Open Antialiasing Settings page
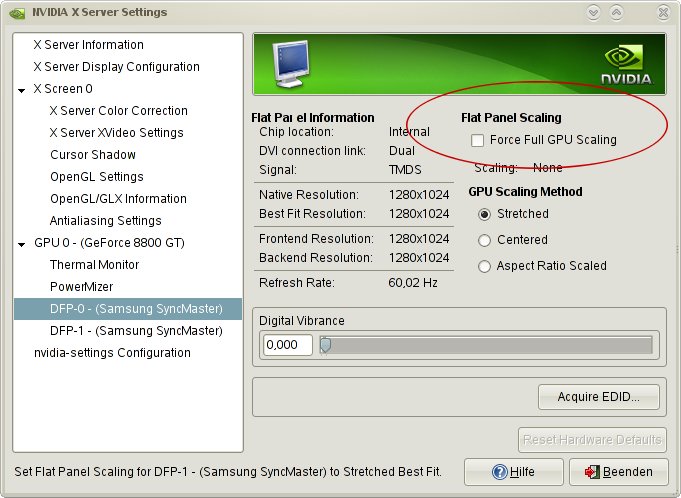This screenshot has width=681, height=498. 106,221
